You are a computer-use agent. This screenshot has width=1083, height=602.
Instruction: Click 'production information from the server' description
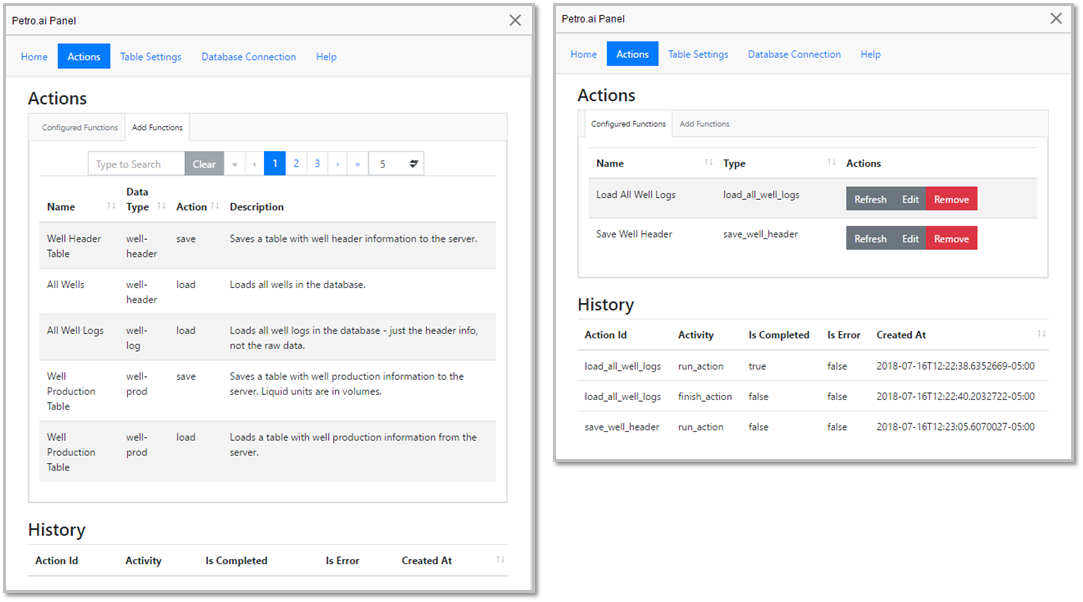(353, 445)
